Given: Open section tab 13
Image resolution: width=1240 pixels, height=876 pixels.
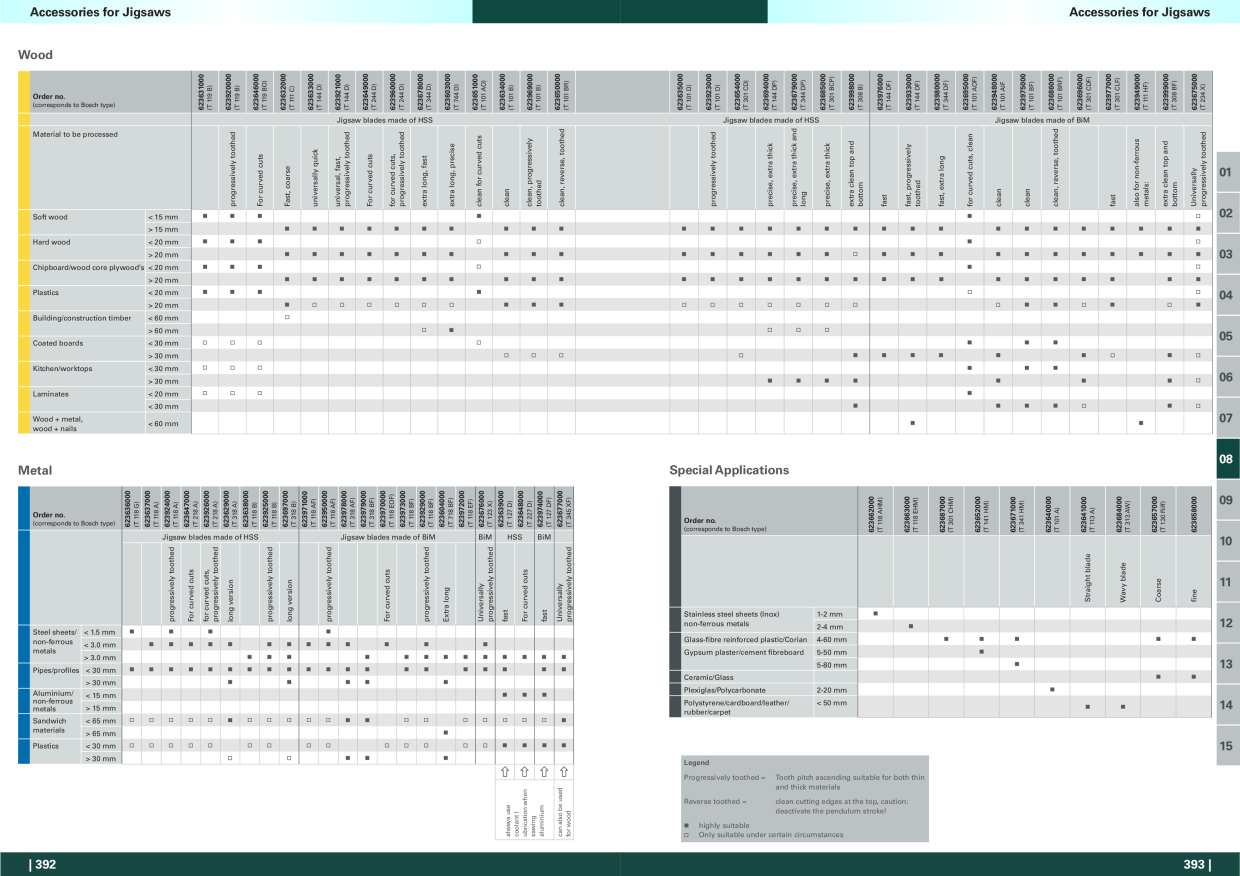Looking at the screenshot, I should (x=1227, y=664).
